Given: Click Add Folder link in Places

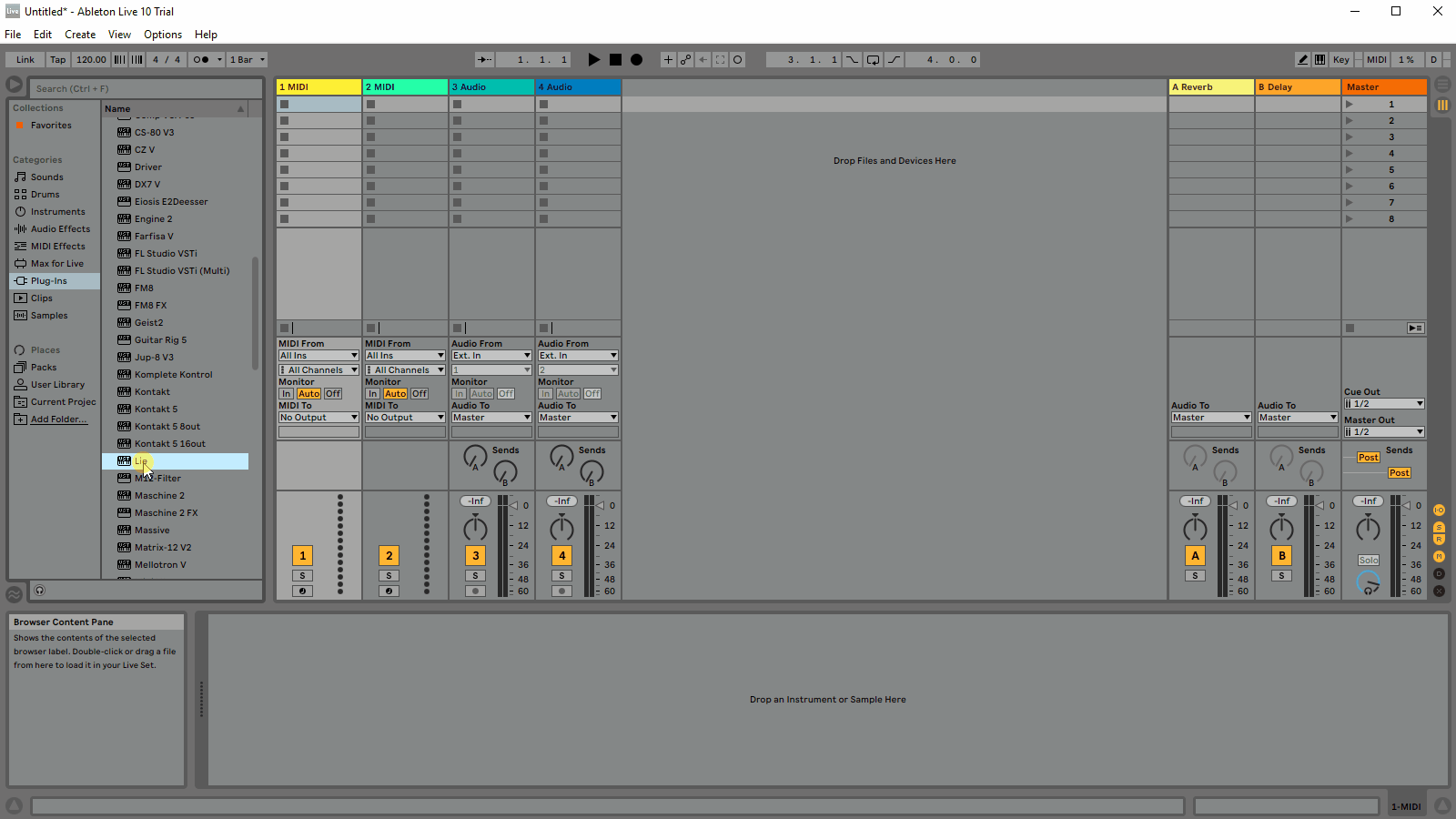Looking at the screenshot, I should click(58, 420).
